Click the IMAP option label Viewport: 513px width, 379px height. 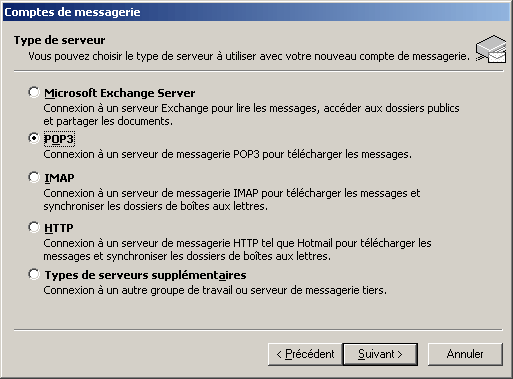coord(59,178)
